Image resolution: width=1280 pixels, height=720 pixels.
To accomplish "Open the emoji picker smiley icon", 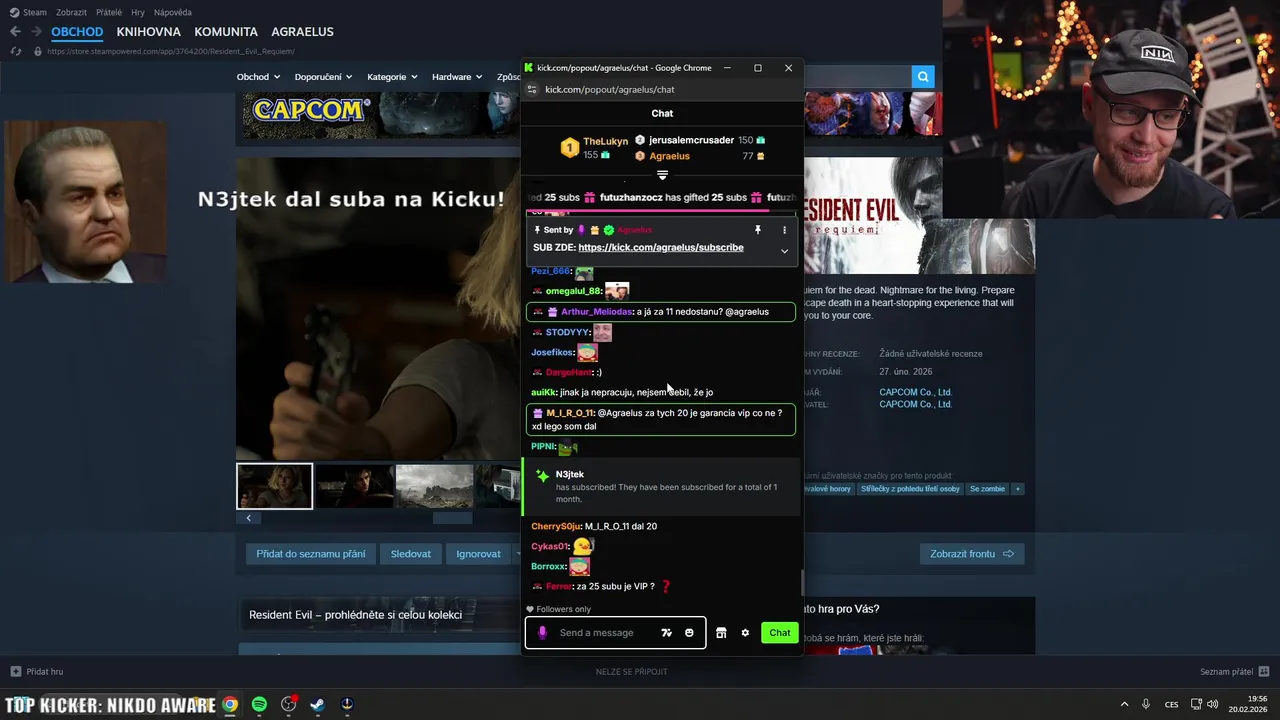I will (689, 632).
